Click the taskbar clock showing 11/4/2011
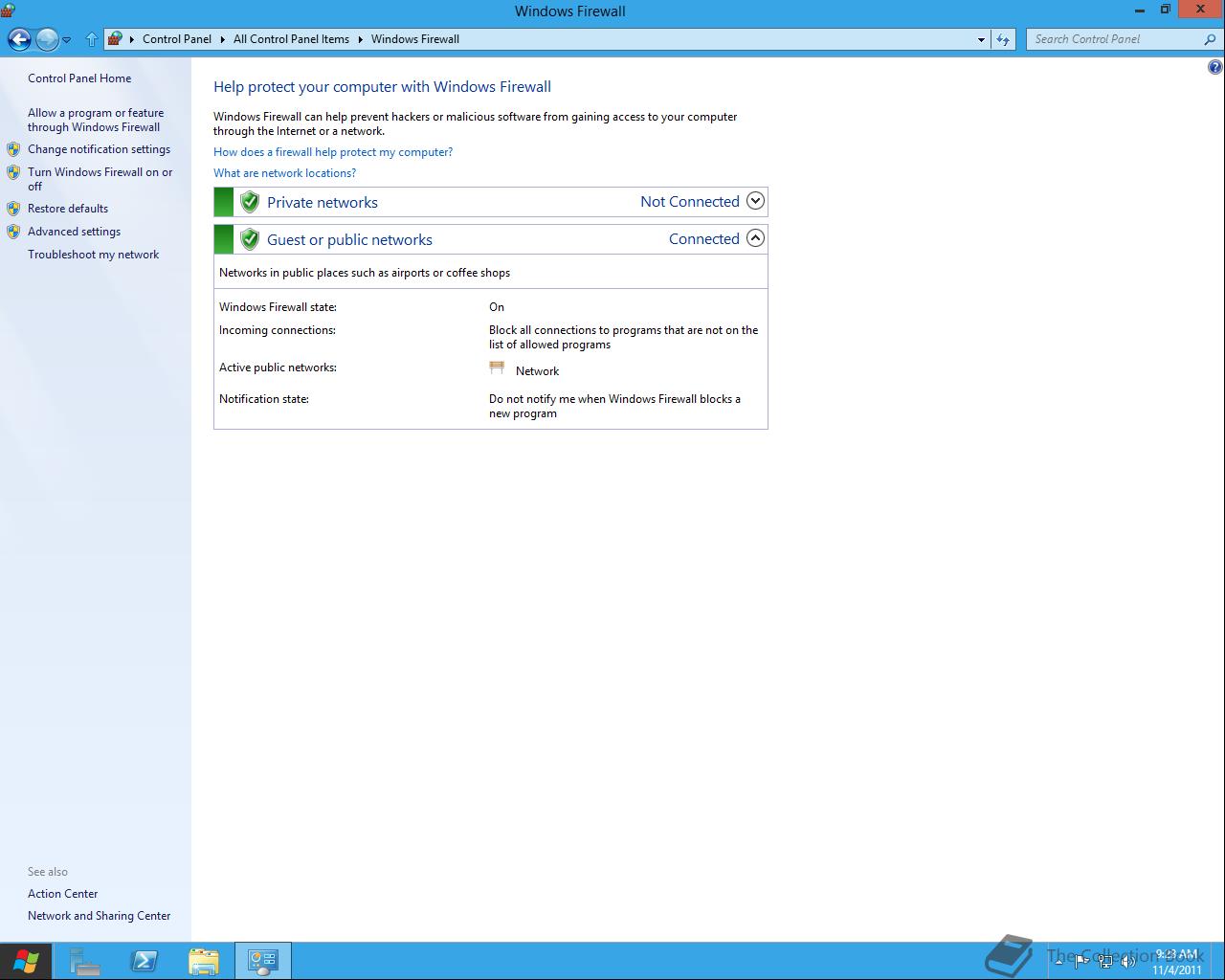 (x=1177, y=962)
